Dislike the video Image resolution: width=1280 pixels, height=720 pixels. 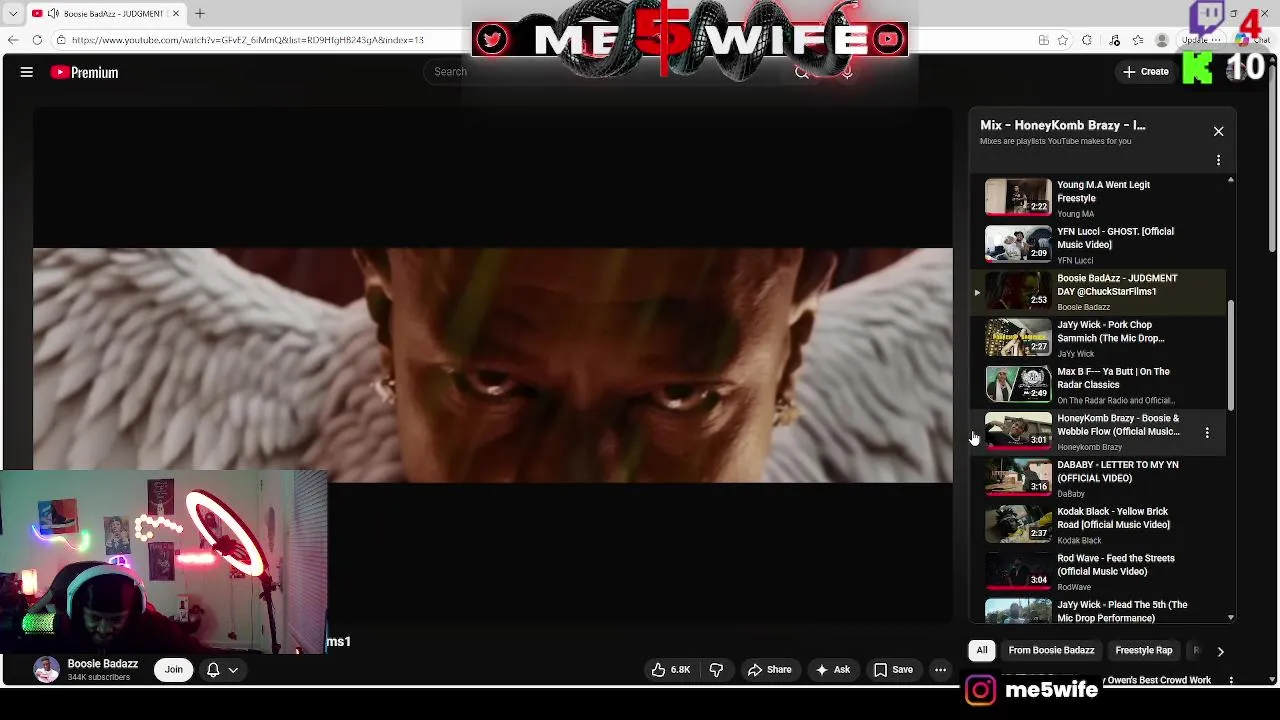click(717, 670)
